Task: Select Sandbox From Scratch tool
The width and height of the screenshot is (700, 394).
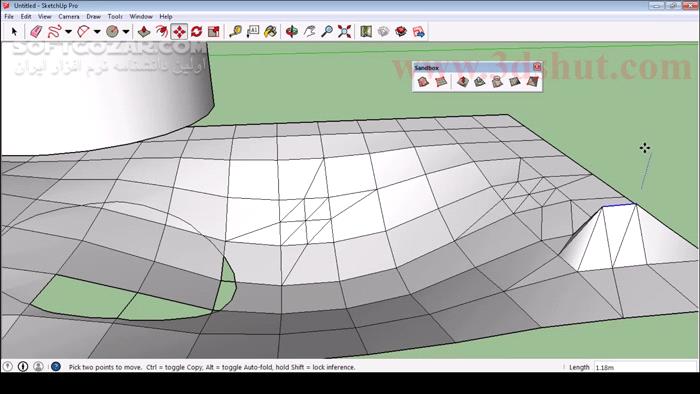Action: [441, 82]
